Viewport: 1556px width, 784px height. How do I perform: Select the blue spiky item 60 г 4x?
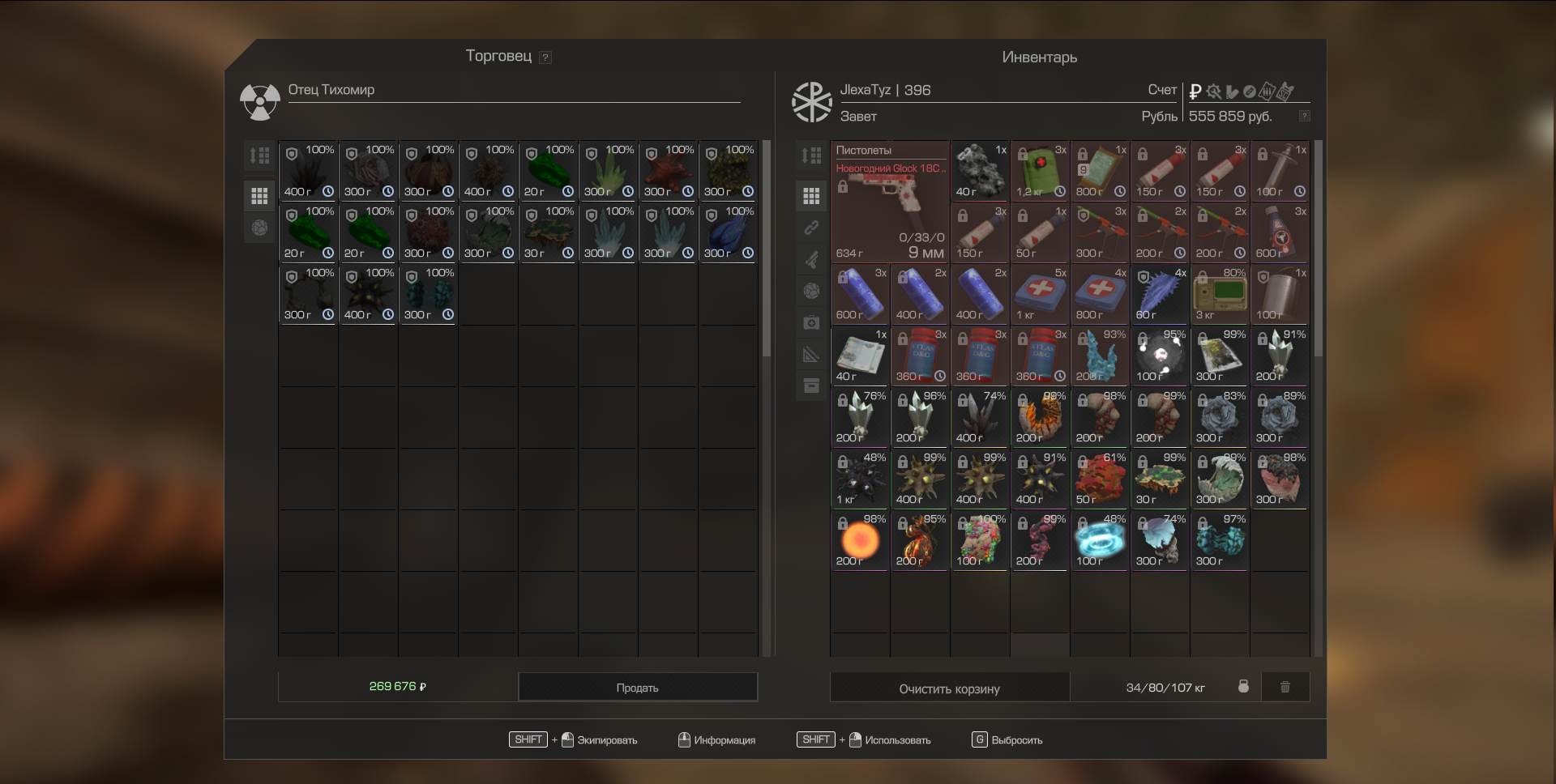coord(1160,294)
